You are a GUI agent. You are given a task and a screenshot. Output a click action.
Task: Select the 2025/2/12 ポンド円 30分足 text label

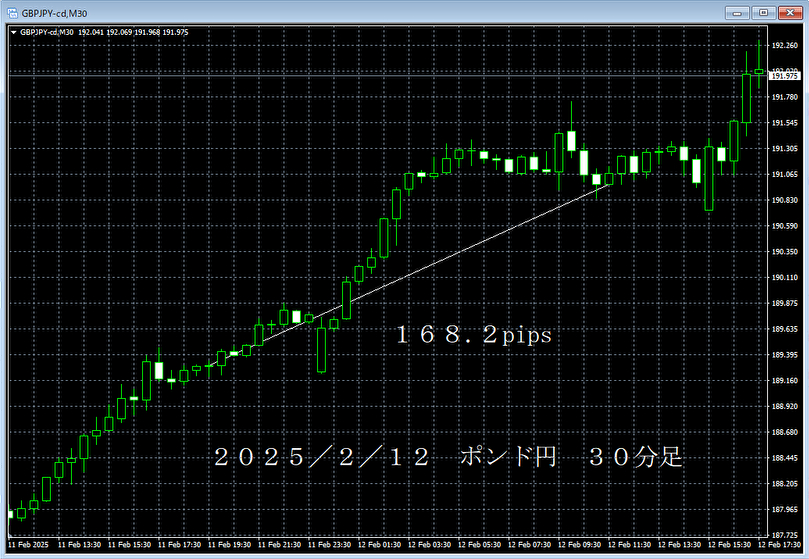pyautogui.click(x=448, y=458)
